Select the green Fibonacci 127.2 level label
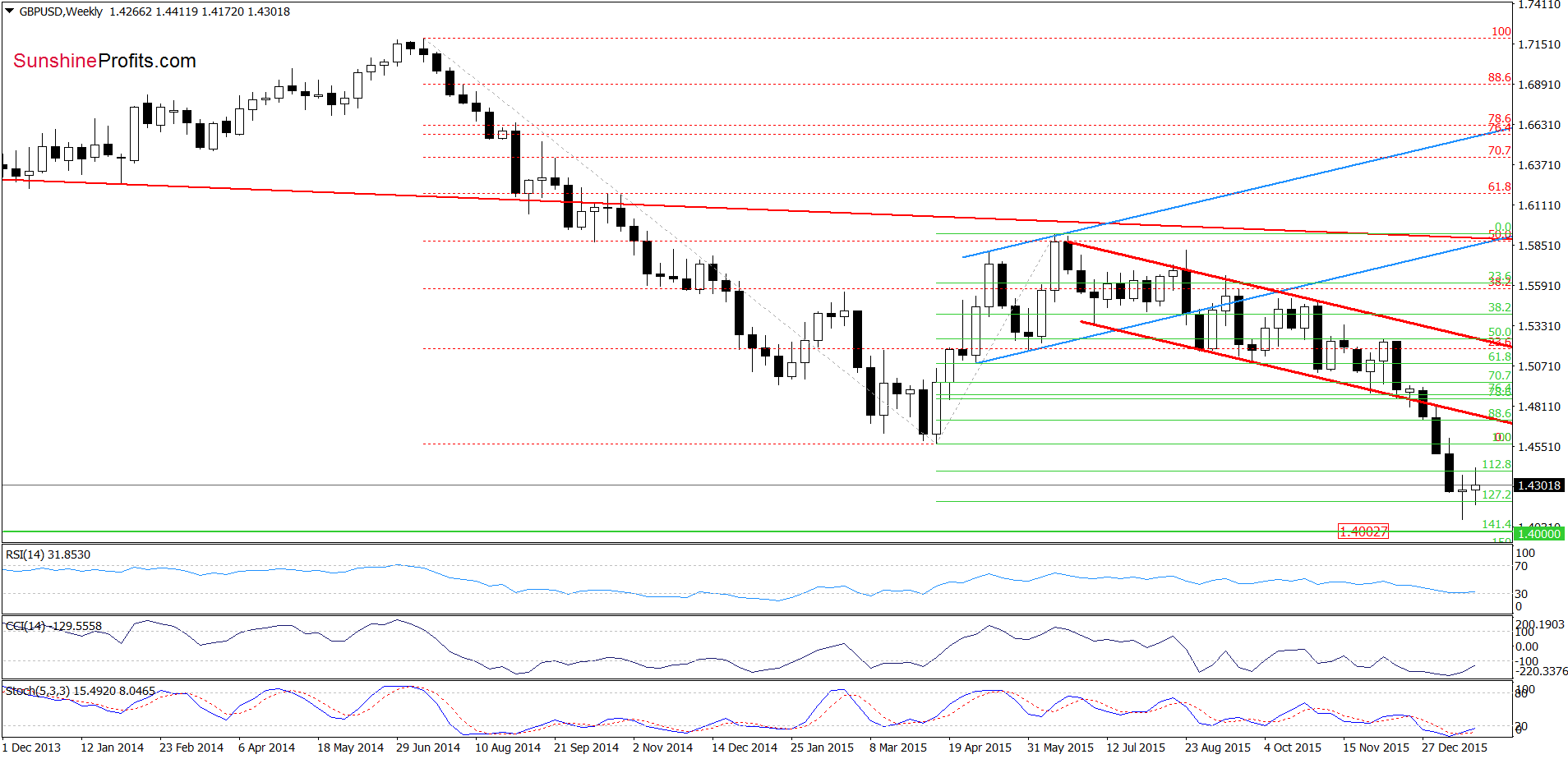 tap(1497, 494)
